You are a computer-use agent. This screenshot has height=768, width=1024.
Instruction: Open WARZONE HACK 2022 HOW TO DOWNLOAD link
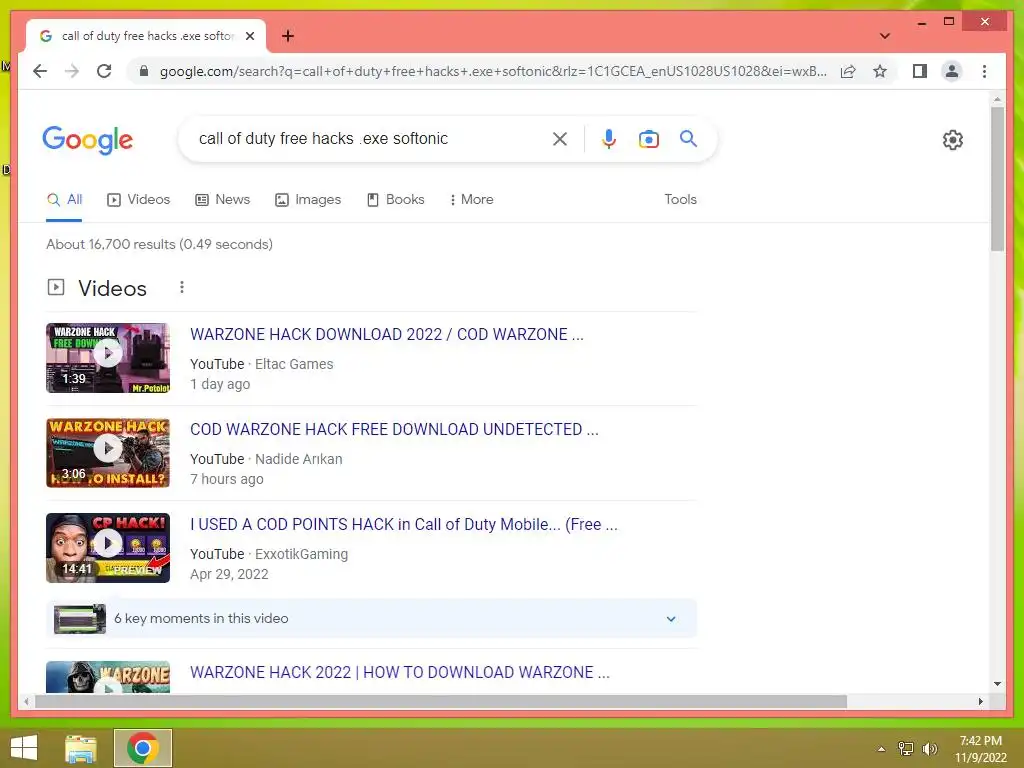click(400, 672)
